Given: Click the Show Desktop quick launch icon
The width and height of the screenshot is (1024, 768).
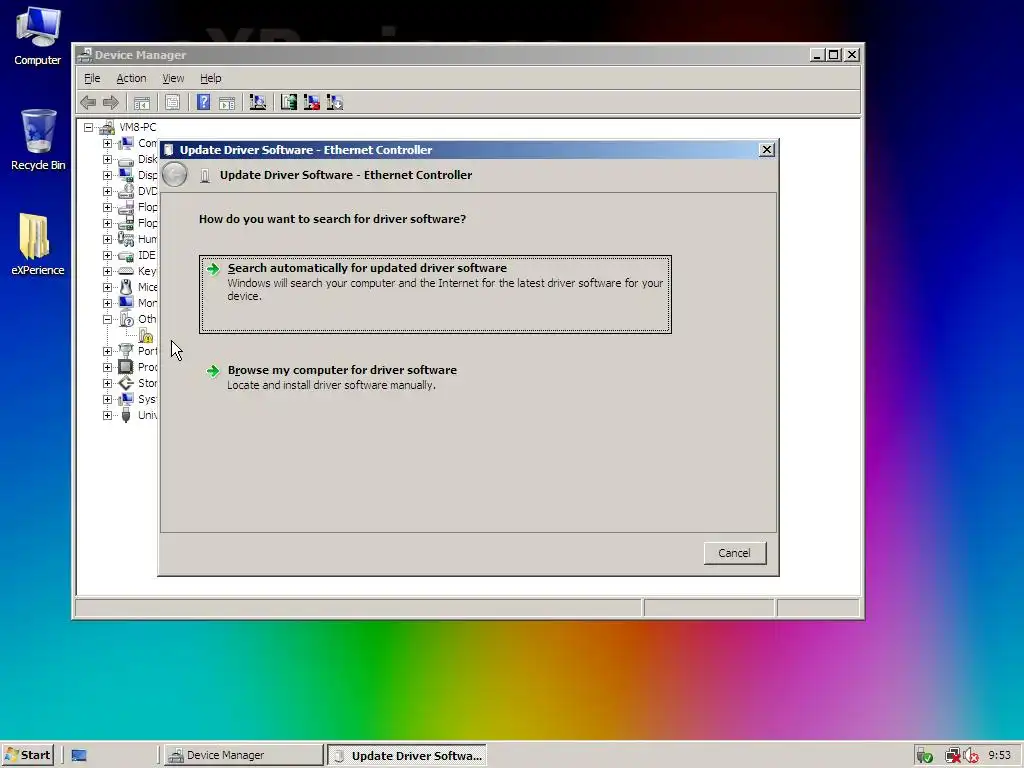Looking at the screenshot, I should point(79,756).
